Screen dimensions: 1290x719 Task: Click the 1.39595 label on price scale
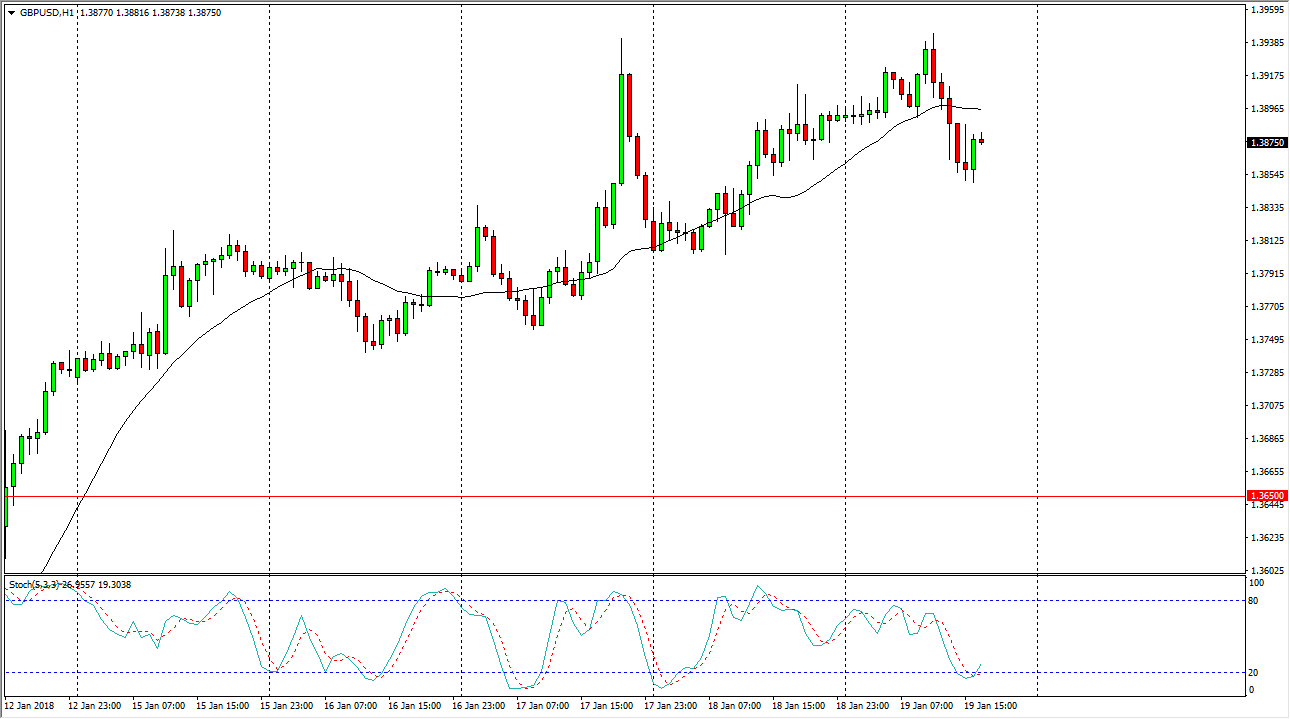[1267, 10]
